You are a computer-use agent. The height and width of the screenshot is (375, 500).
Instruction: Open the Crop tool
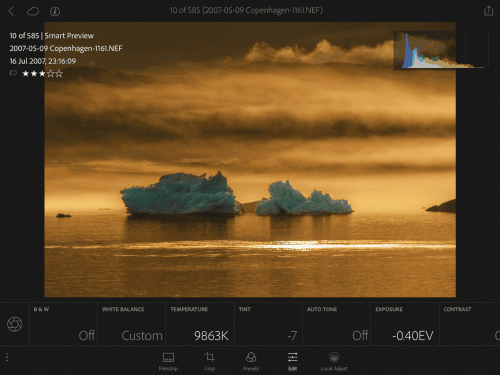[x=209, y=361]
